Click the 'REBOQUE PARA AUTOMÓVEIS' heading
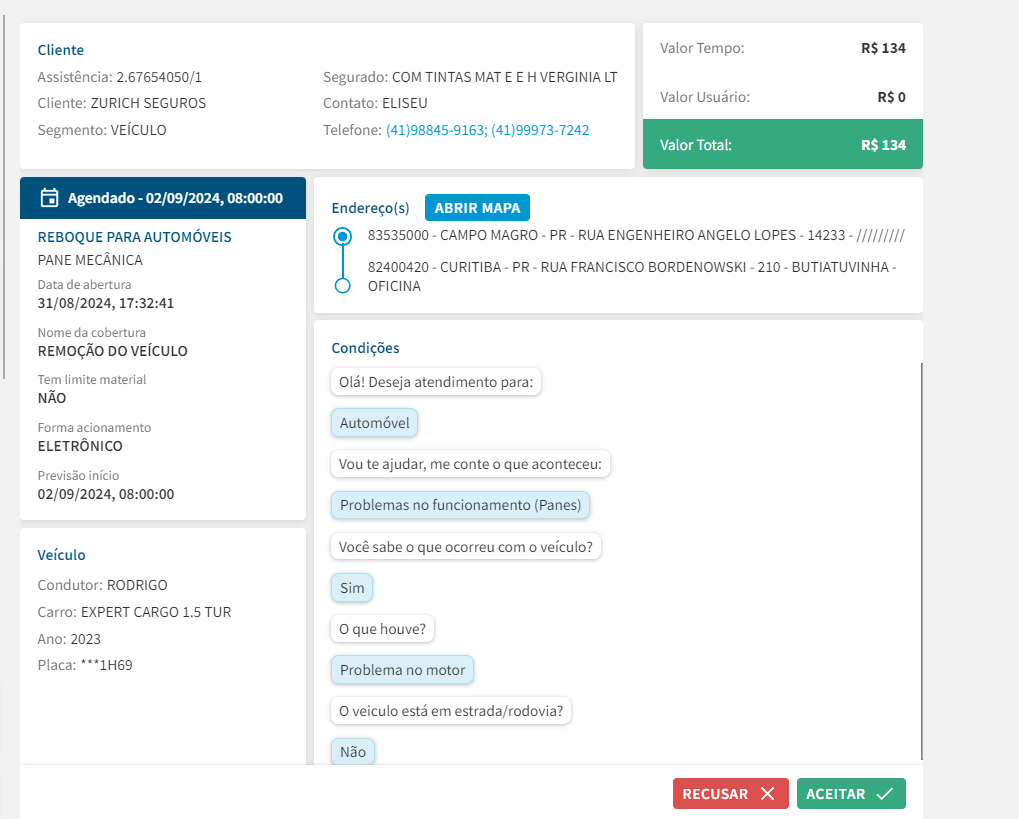The height and width of the screenshot is (819, 1019). pyautogui.click(x=135, y=237)
